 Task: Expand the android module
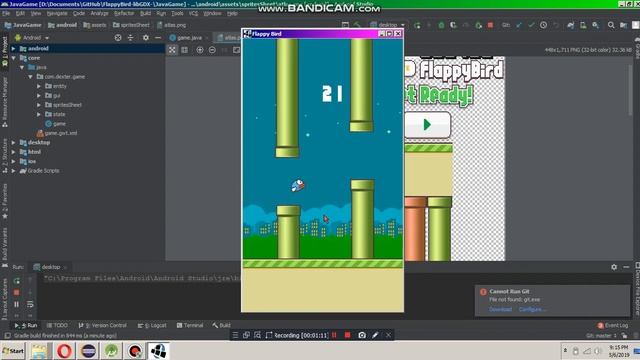tap(13, 49)
